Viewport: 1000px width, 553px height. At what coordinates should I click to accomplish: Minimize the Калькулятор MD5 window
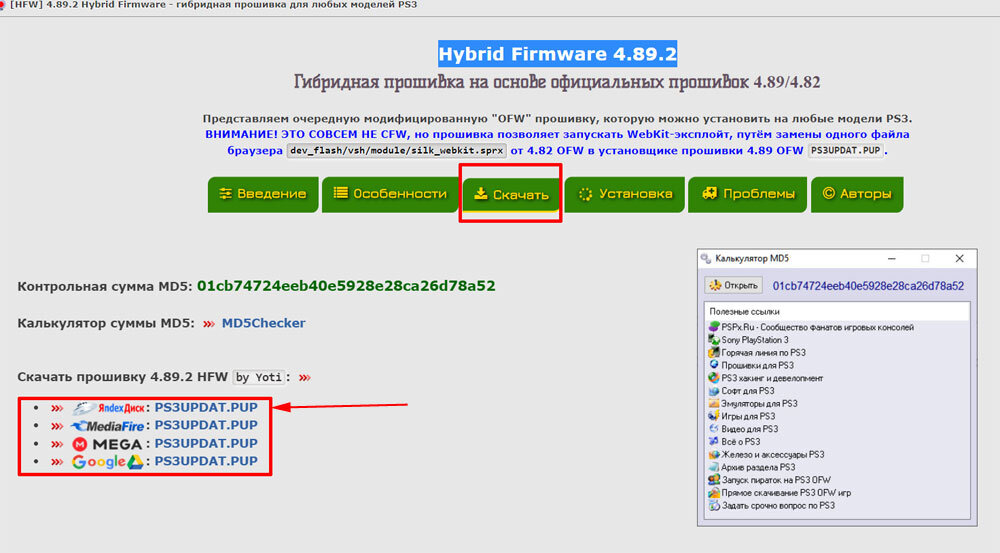[x=892, y=258]
